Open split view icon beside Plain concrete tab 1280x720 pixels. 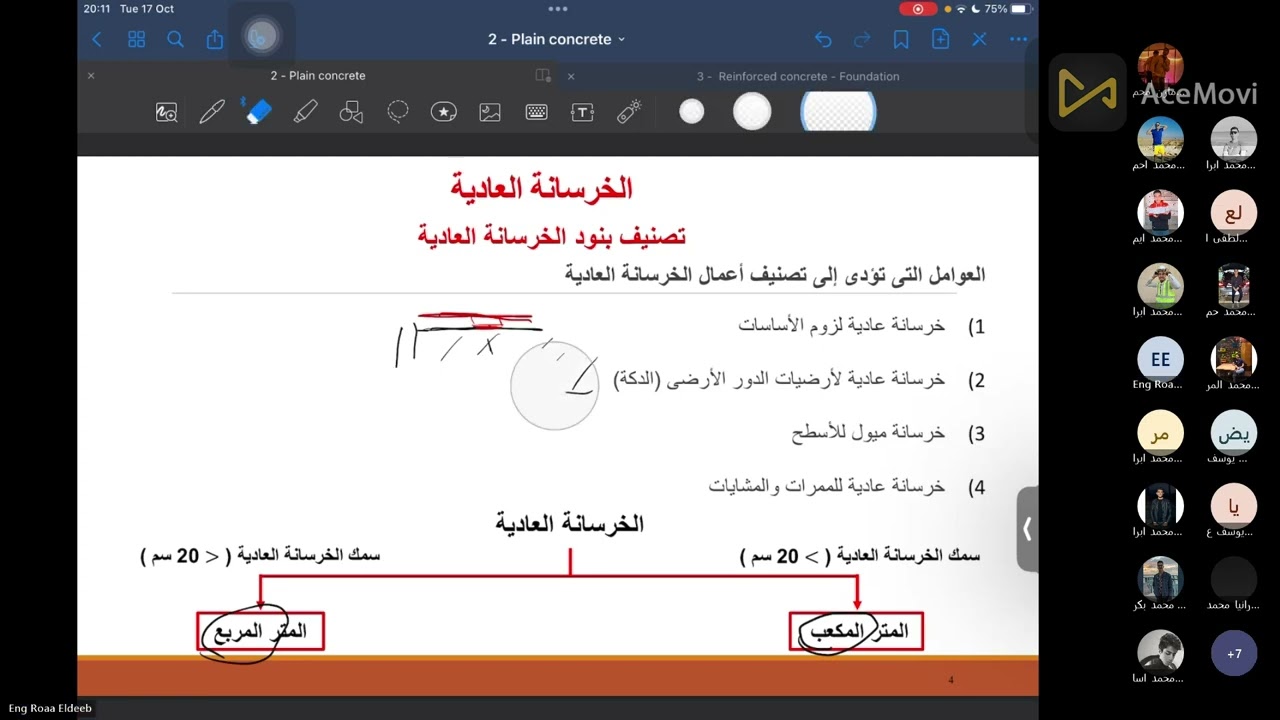543,76
